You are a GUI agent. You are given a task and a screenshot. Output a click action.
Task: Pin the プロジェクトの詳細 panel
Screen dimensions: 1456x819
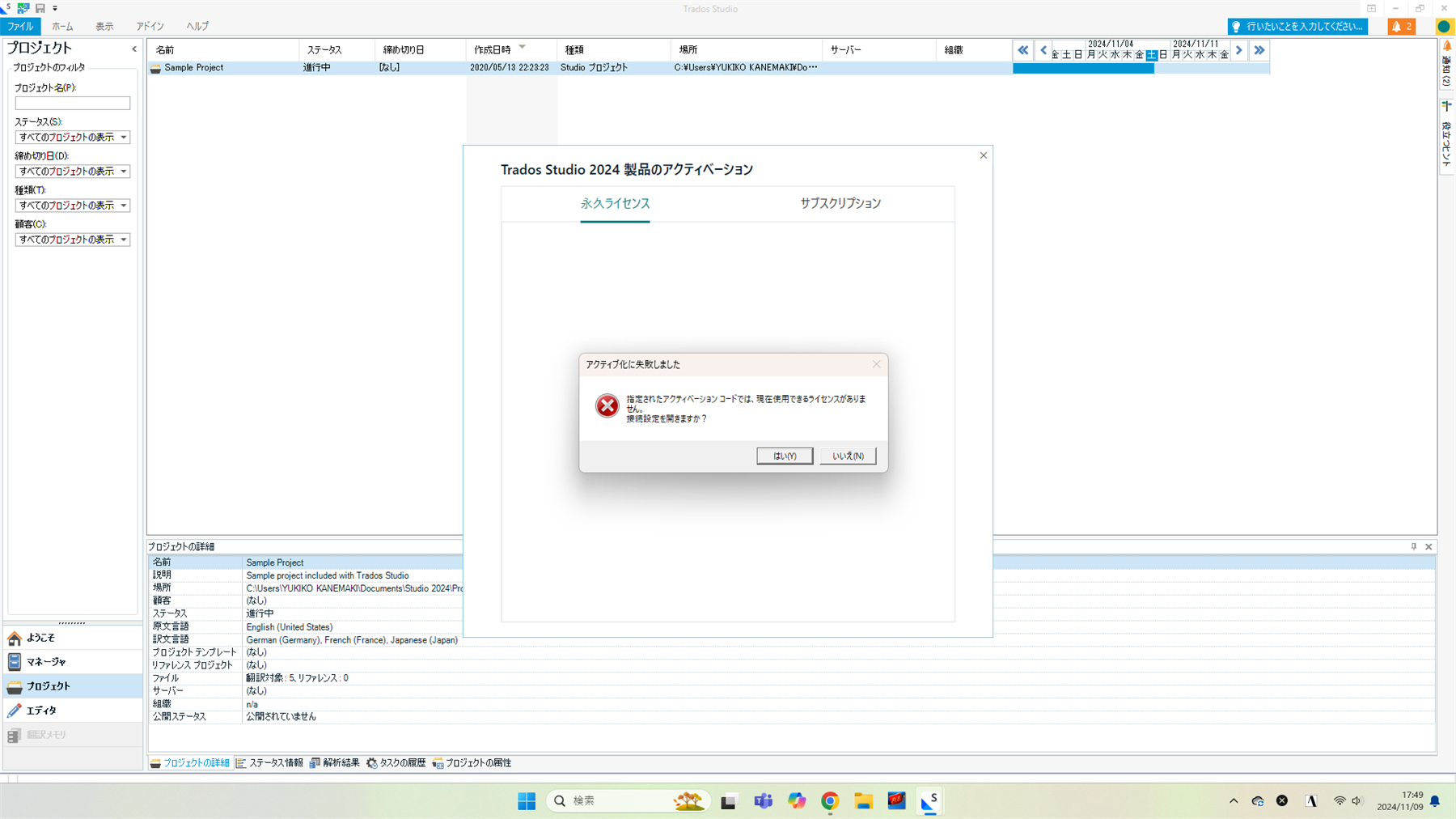pyautogui.click(x=1414, y=547)
